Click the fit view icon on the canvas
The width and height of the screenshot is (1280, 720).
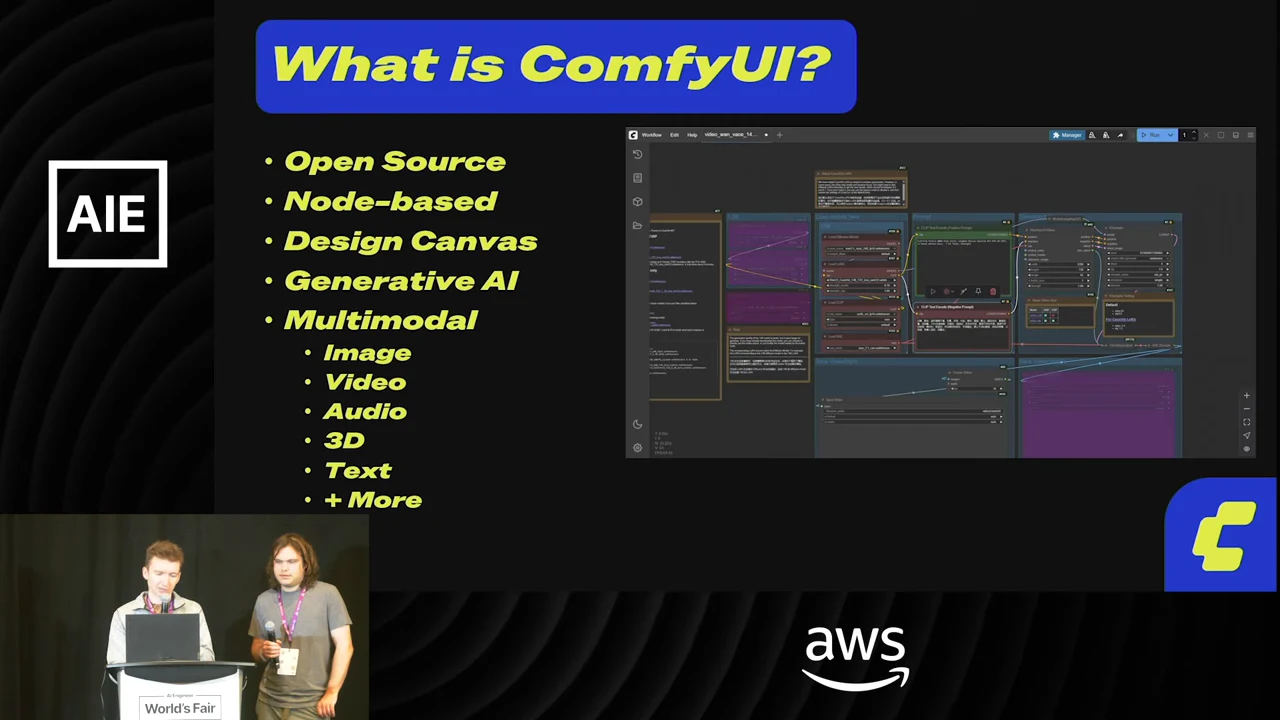pos(1247,422)
